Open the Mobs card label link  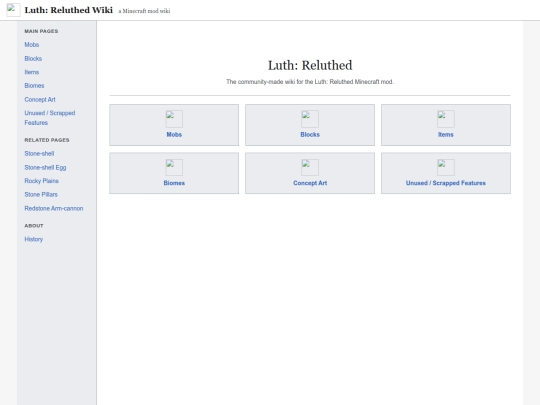174,135
